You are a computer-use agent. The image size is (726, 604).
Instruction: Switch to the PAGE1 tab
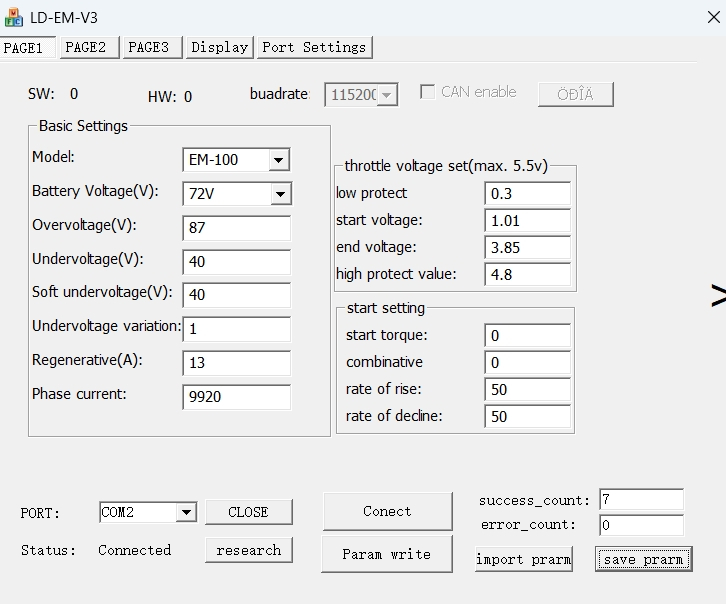pyautogui.click(x=28, y=48)
